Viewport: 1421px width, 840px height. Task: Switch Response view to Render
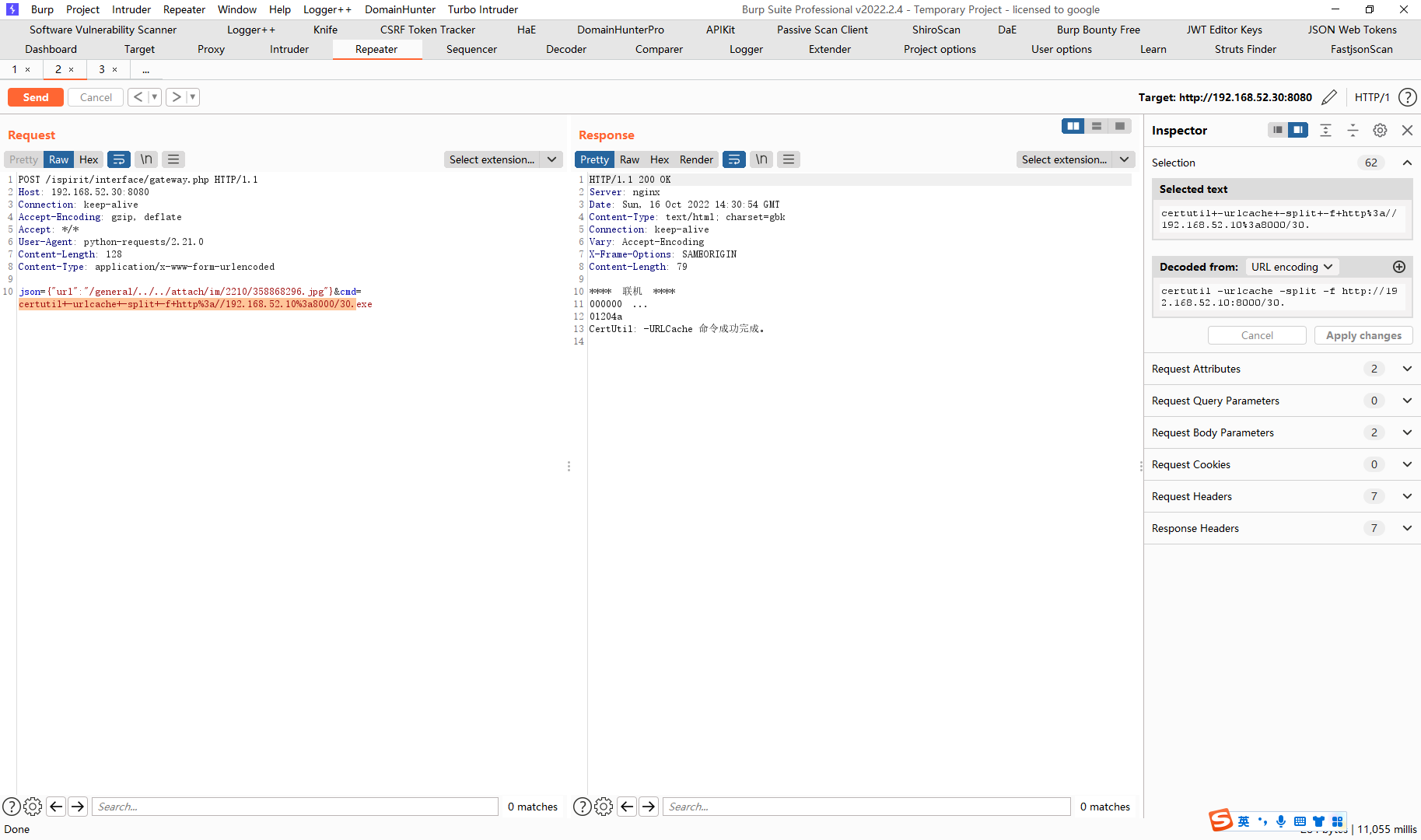[696, 159]
